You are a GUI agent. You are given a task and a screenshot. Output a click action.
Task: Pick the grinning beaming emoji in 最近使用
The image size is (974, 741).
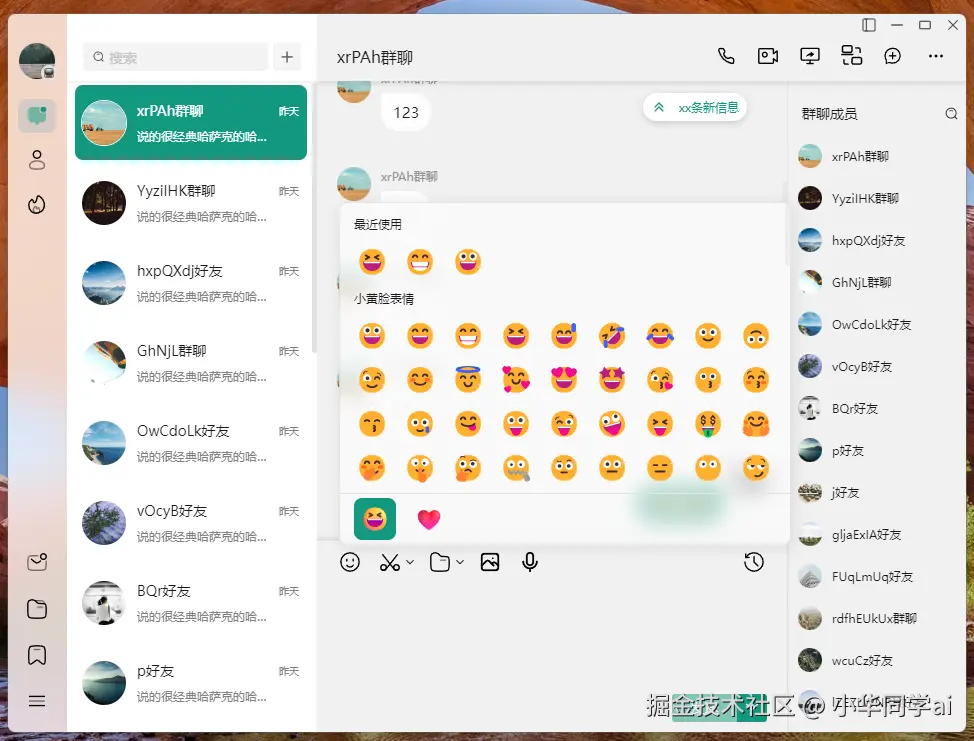[x=419, y=261]
